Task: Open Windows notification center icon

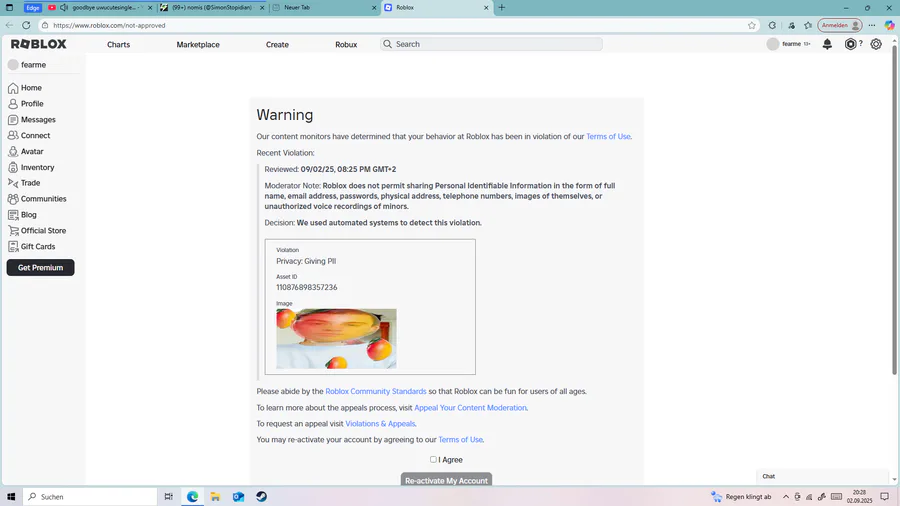Action: [885, 497]
